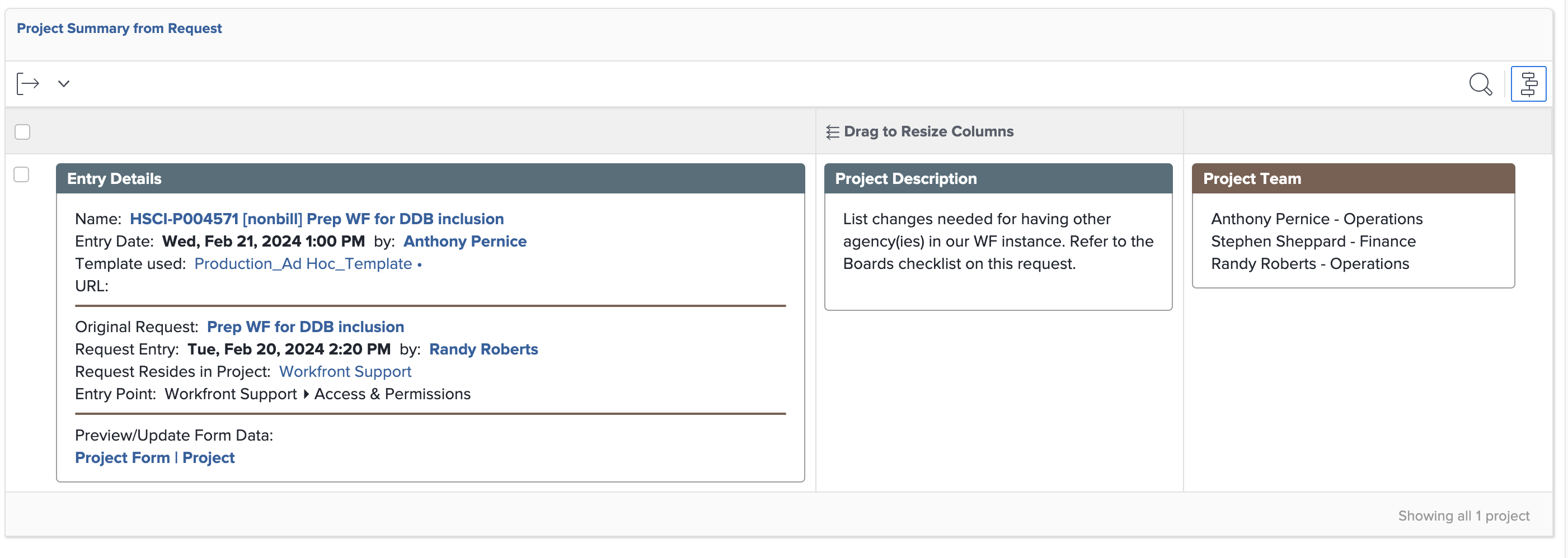Open the Production_Ad Hoc_Template link
The image size is (1568, 558).
pyautogui.click(x=303, y=264)
